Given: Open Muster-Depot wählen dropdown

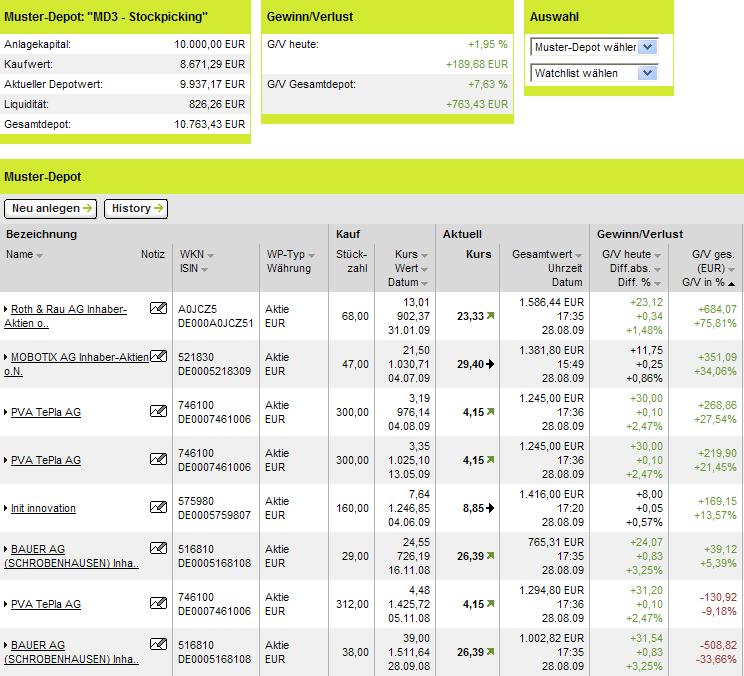Looking at the screenshot, I should (594, 47).
